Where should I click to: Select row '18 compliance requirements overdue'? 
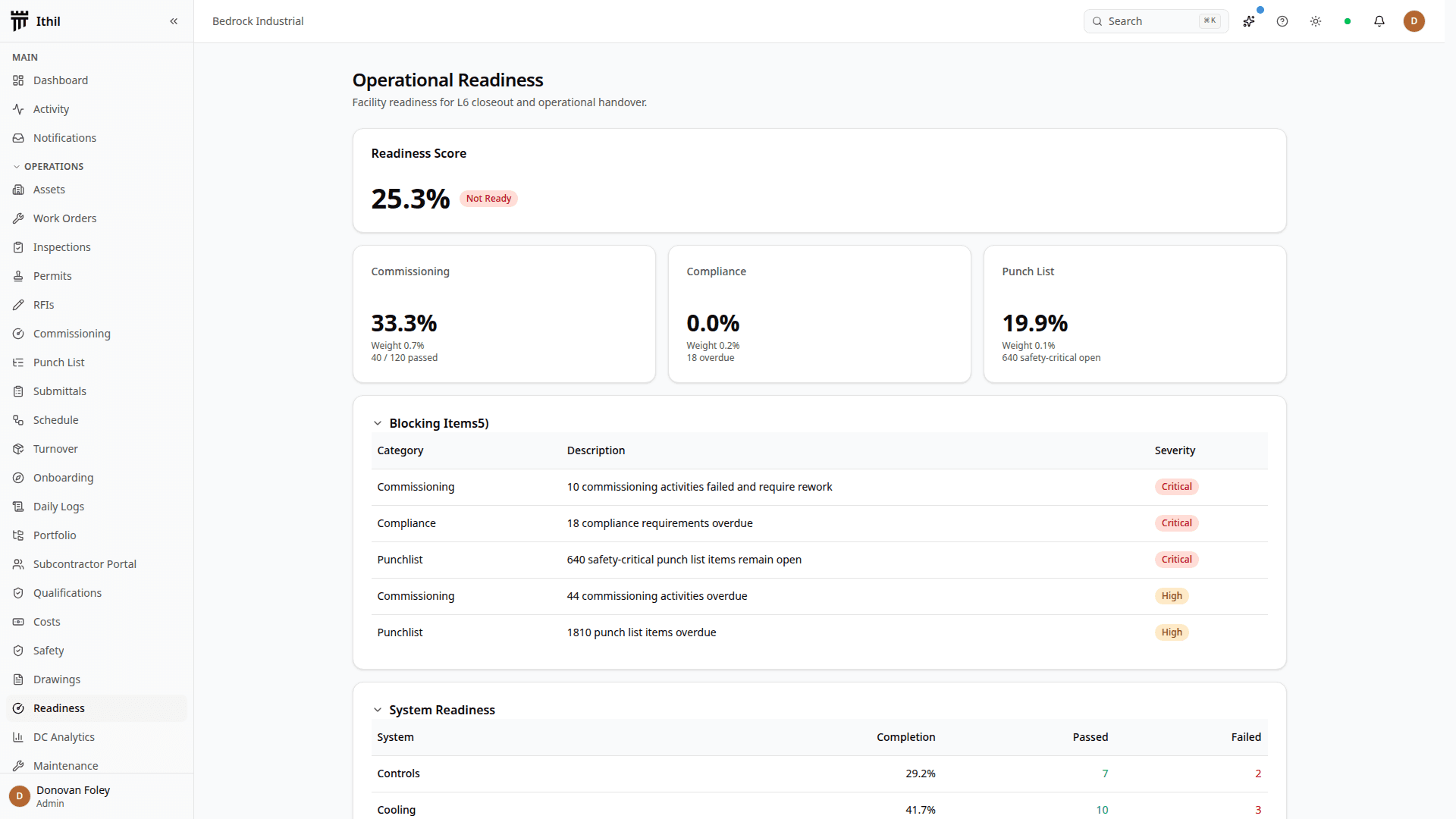point(820,523)
